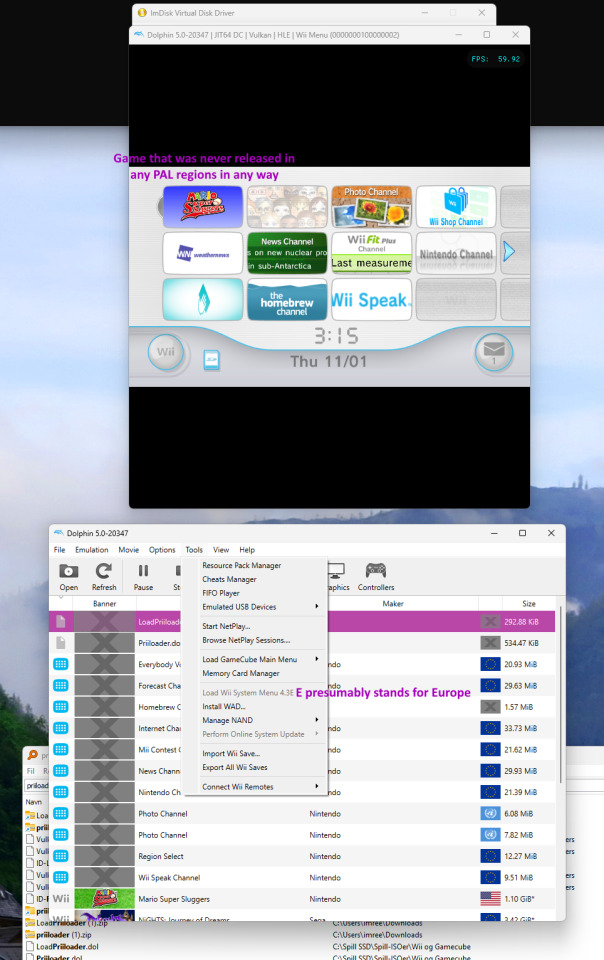
Task: Select Import Wii Save...
Action: point(255,754)
